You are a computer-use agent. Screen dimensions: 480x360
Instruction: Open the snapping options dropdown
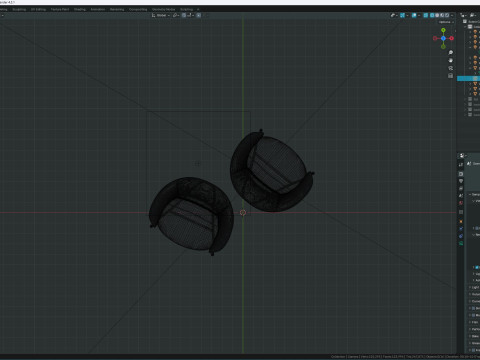[191, 15]
